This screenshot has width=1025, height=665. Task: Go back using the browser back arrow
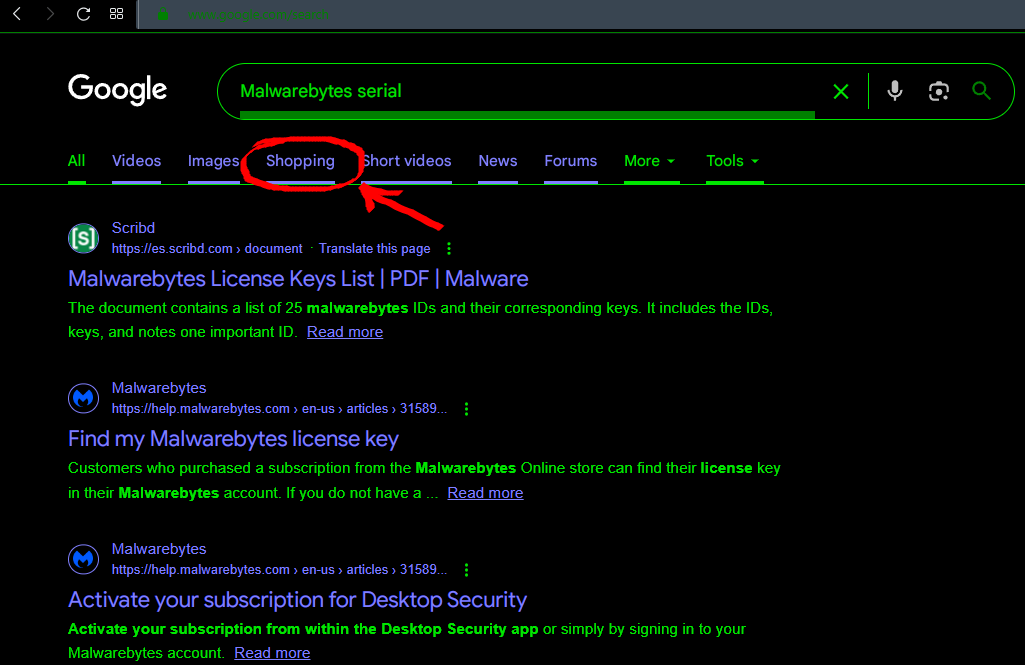(18, 14)
